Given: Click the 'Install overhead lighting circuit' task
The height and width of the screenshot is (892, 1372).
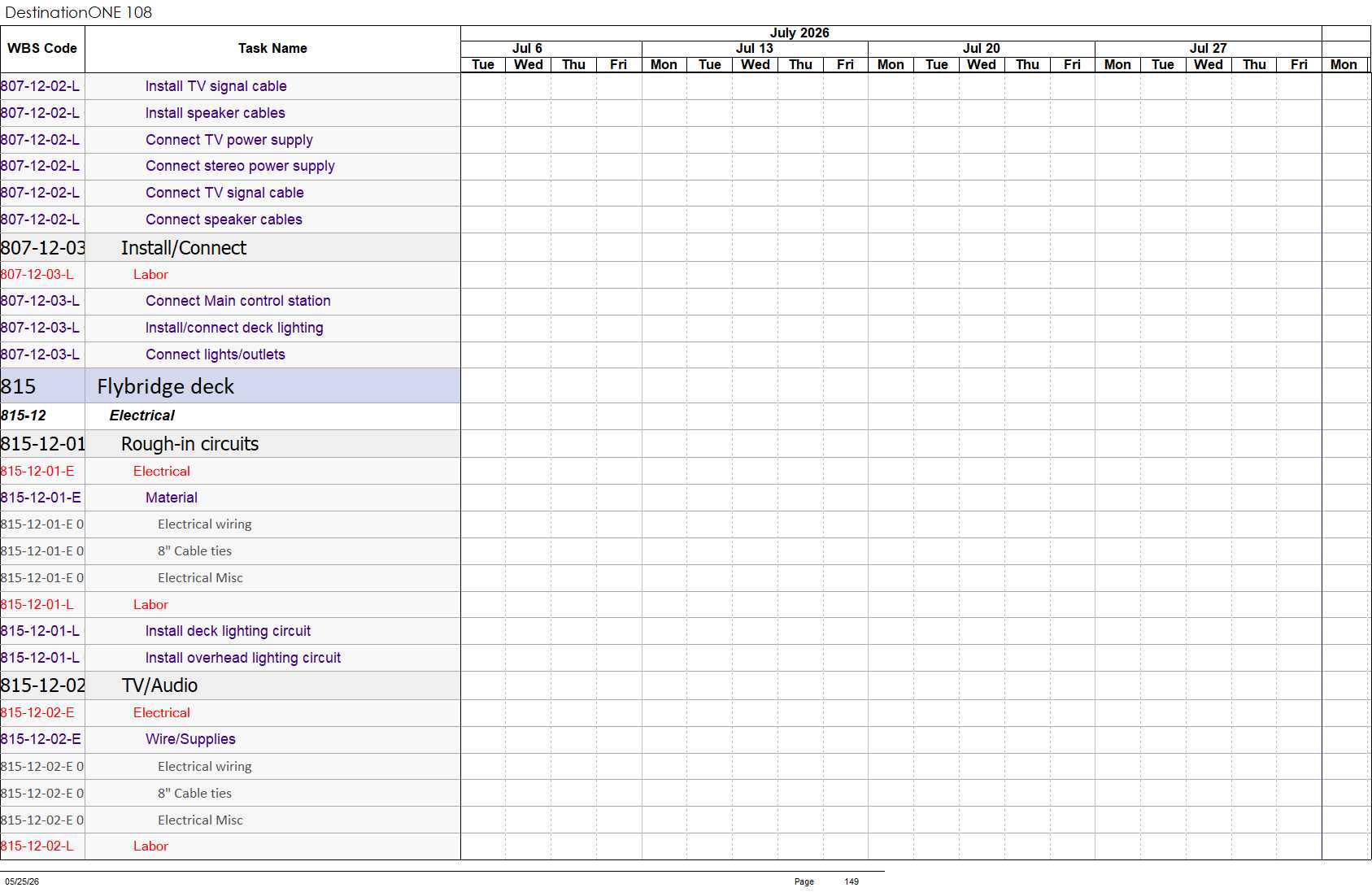Looking at the screenshot, I should [243, 658].
